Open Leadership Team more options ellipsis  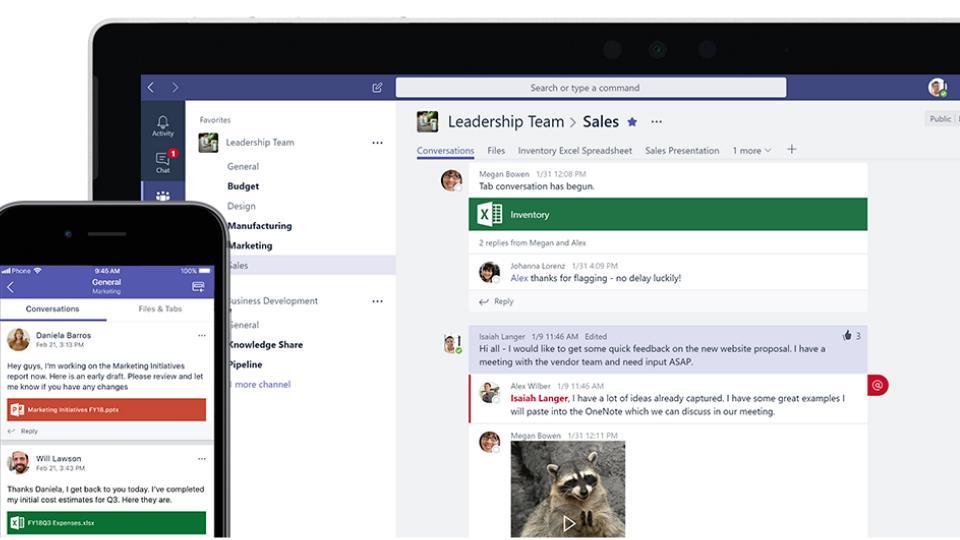(377, 143)
